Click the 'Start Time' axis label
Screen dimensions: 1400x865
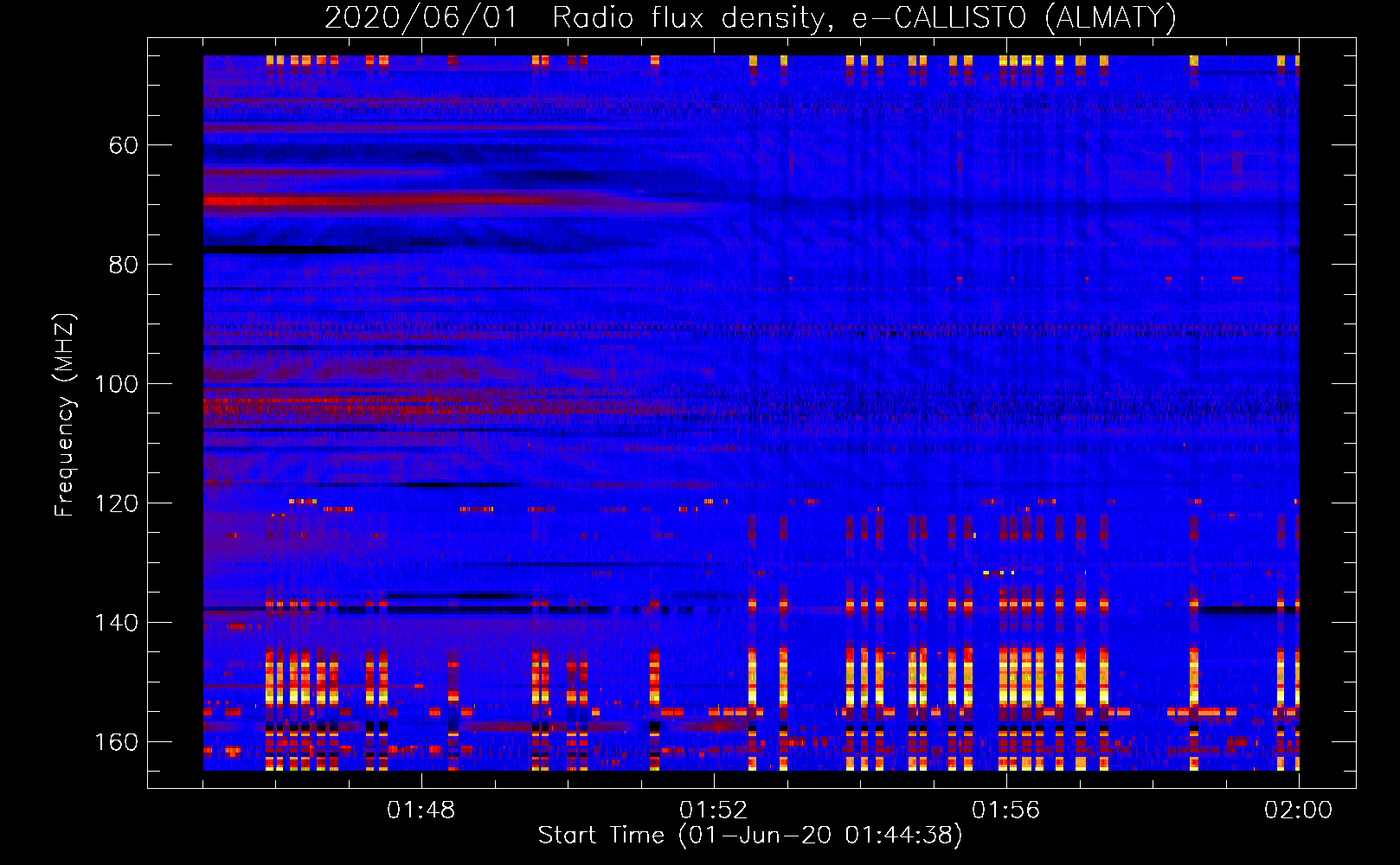(750, 836)
